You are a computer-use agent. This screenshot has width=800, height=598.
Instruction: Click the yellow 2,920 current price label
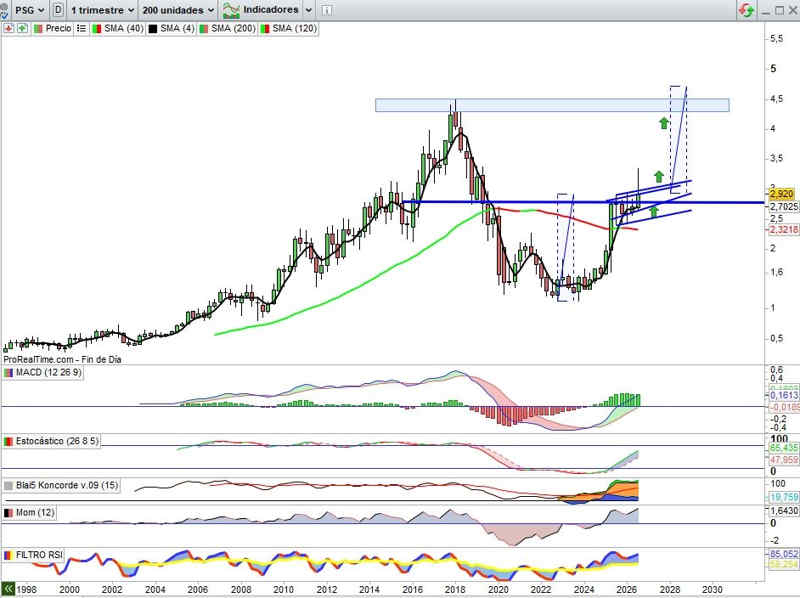[781, 194]
